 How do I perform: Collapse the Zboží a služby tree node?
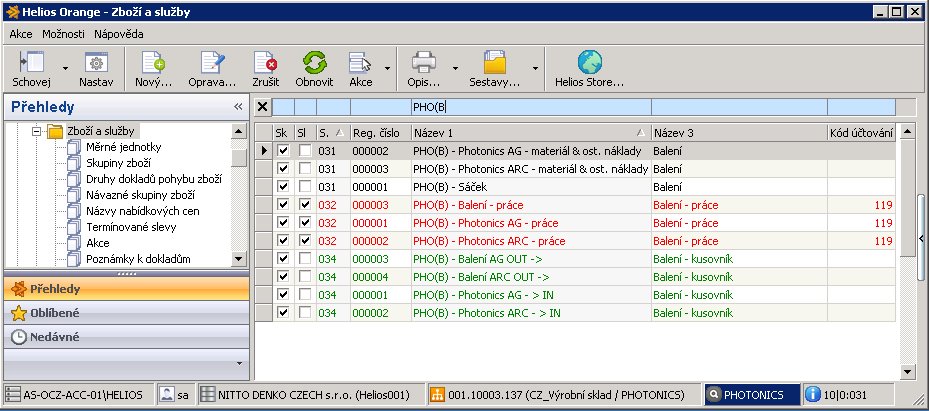click(37, 131)
